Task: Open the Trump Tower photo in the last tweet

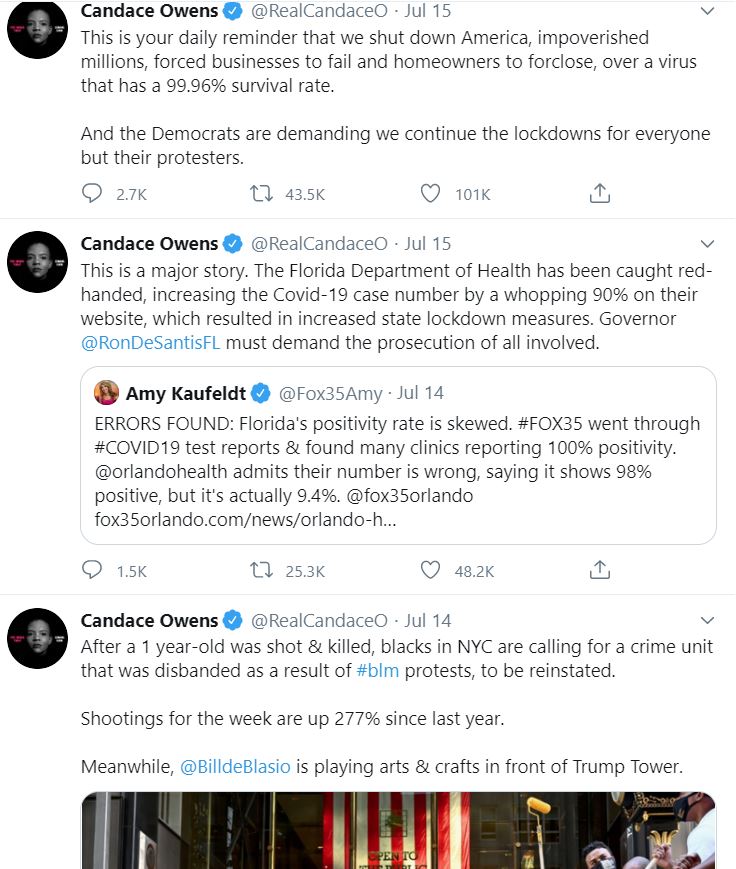Action: 398,830
